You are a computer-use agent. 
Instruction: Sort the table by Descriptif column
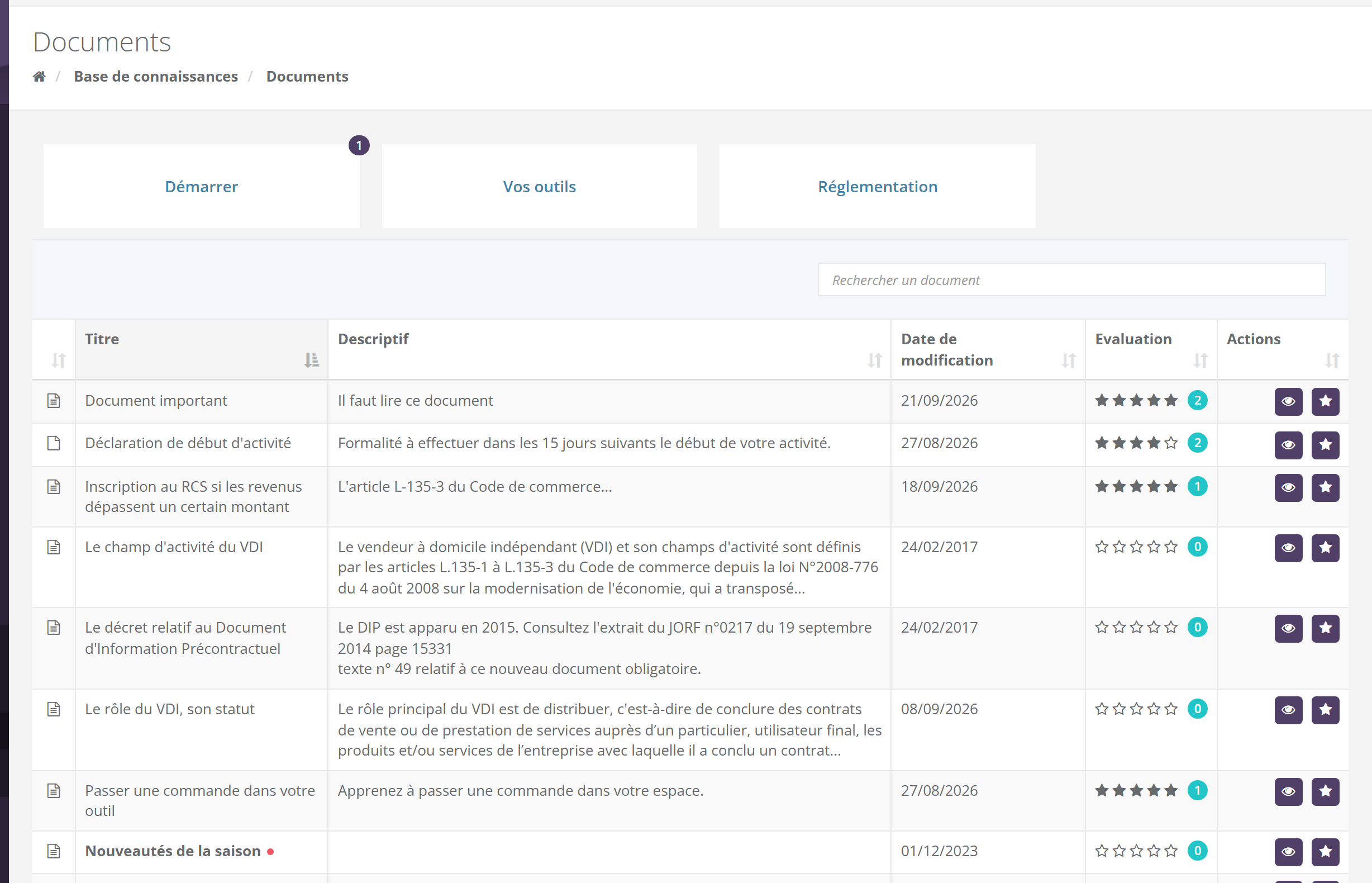(609, 349)
